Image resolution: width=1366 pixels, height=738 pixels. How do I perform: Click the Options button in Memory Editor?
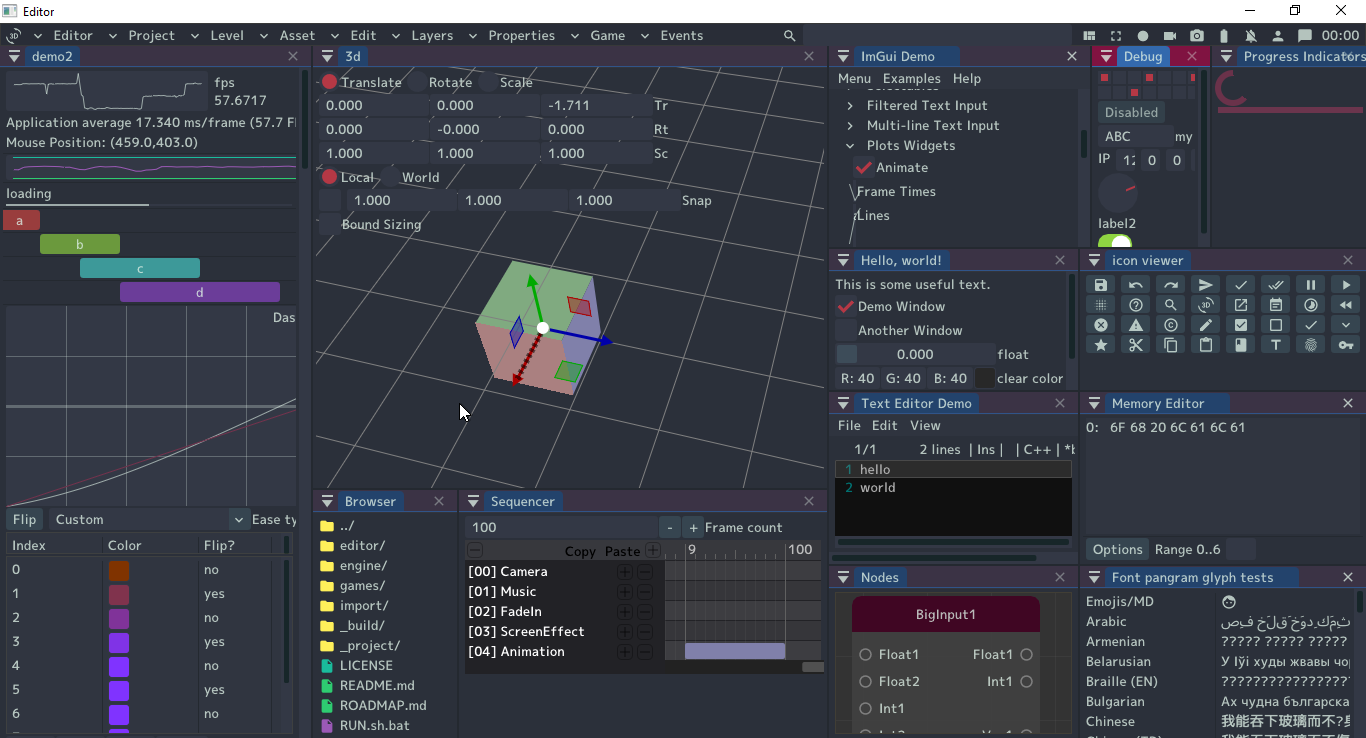[1117, 549]
